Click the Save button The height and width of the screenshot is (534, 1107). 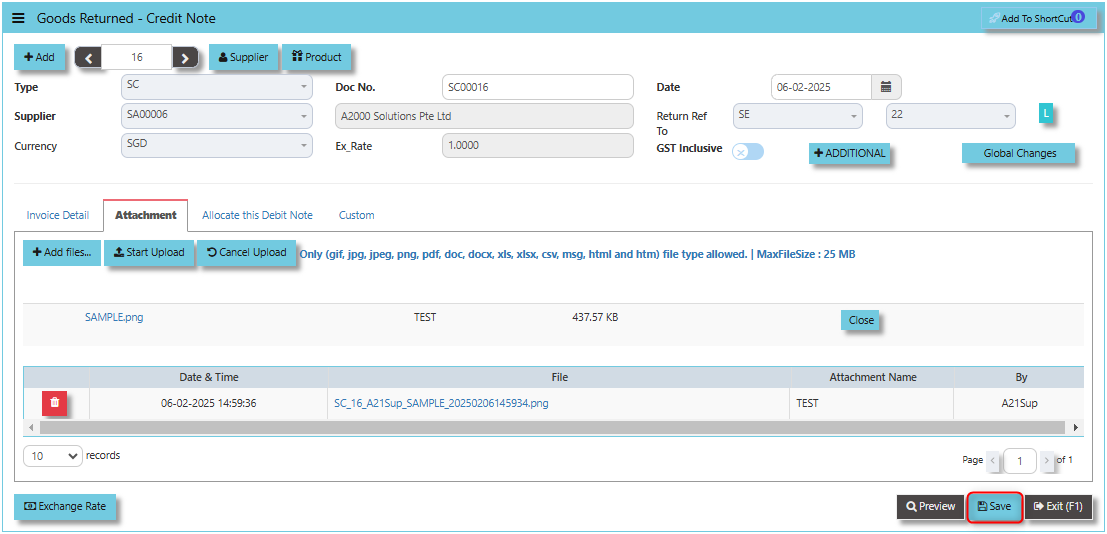pos(994,507)
